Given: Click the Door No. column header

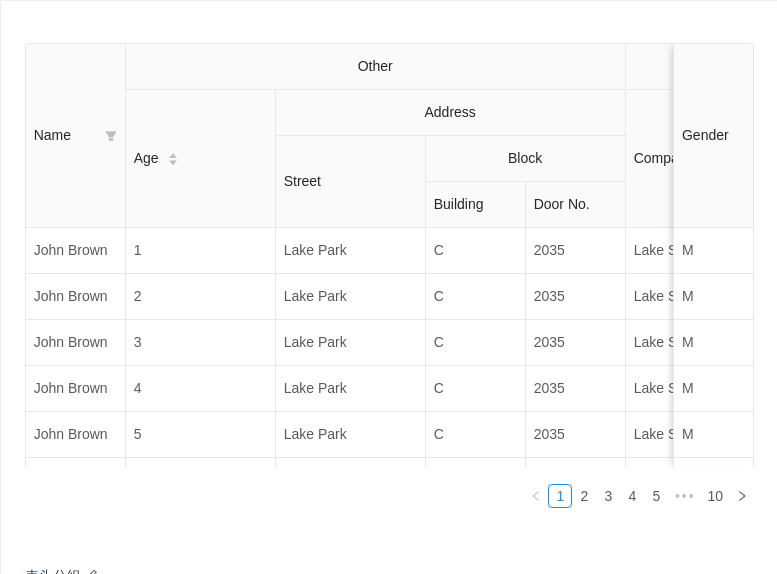Looking at the screenshot, I should pos(561,204).
